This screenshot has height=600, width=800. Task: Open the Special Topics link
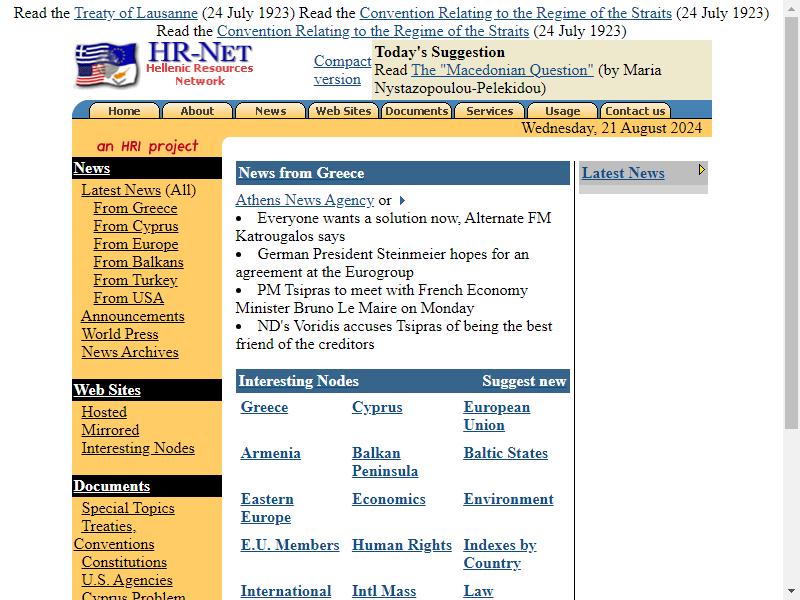pos(128,508)
